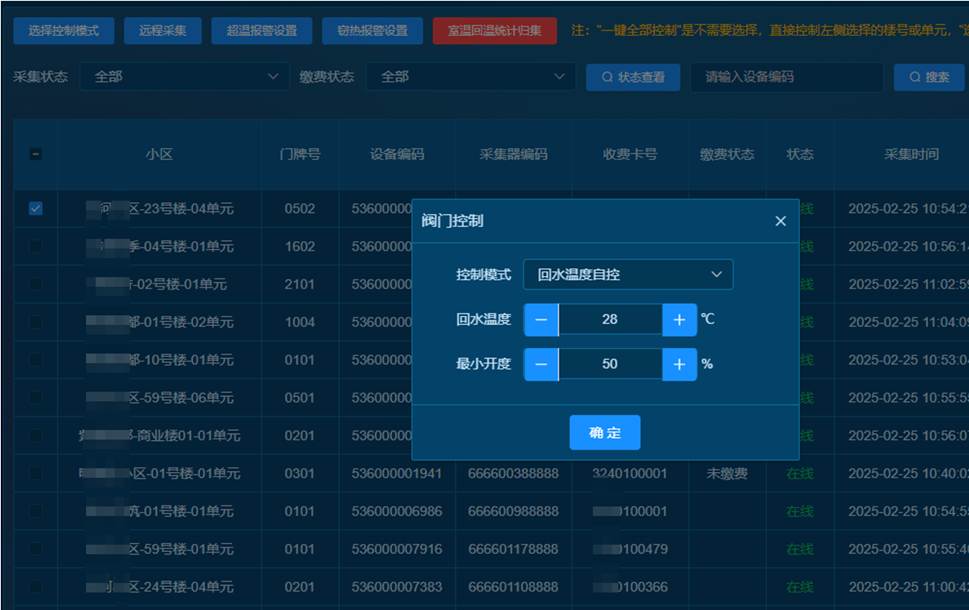This screenshot has height=610, width=969.
Task: Expand the 缴费状态 filter dropdown
Action: click(470, 77)
